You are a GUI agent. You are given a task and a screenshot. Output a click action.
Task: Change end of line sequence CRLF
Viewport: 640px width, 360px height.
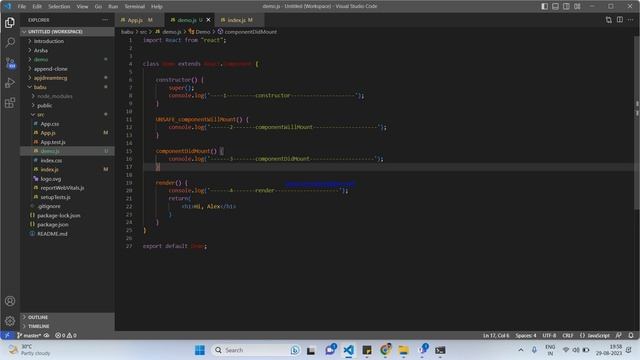tap(568, 336)
